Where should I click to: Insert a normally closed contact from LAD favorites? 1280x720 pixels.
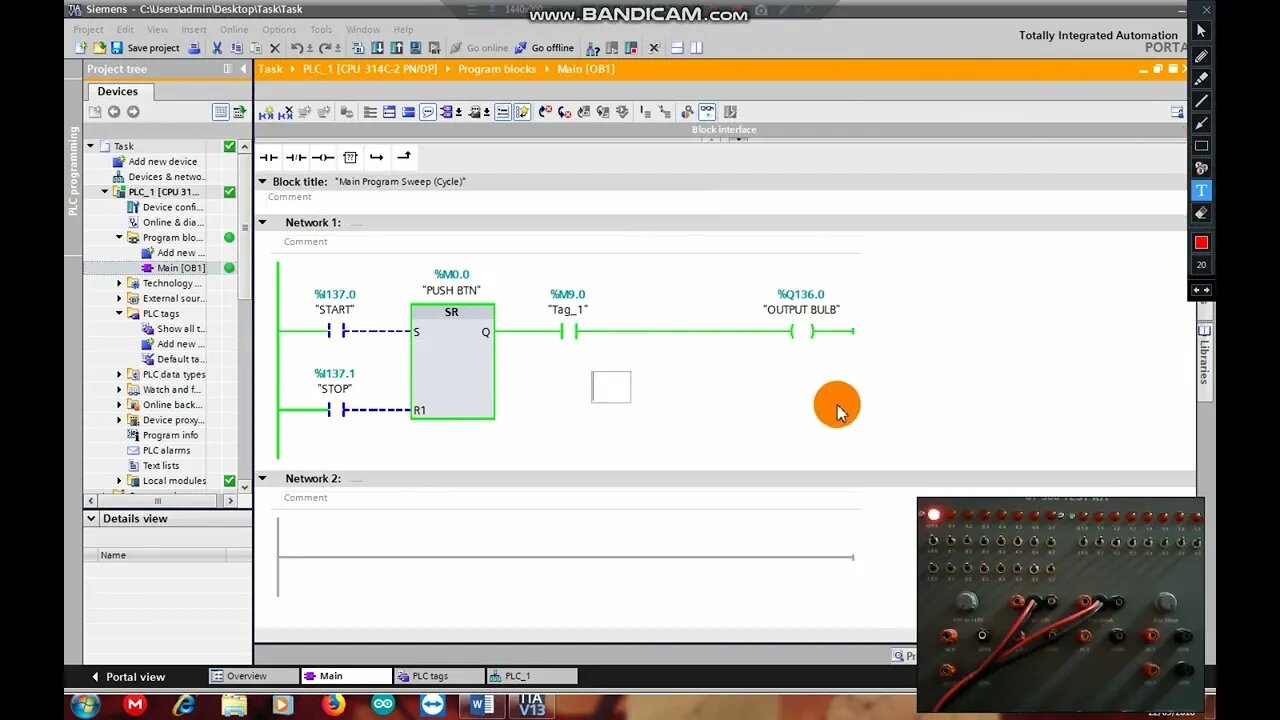click(296, 157)
